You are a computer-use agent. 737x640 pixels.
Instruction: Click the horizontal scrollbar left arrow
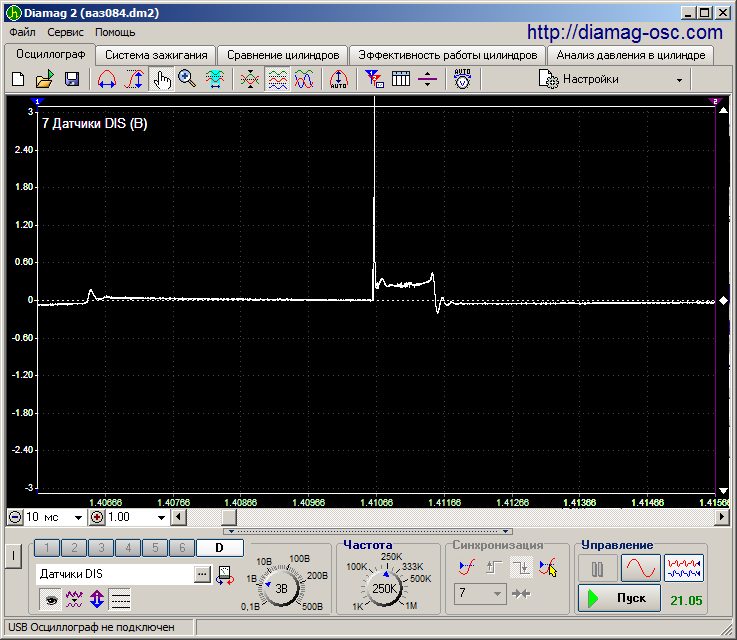178,517
